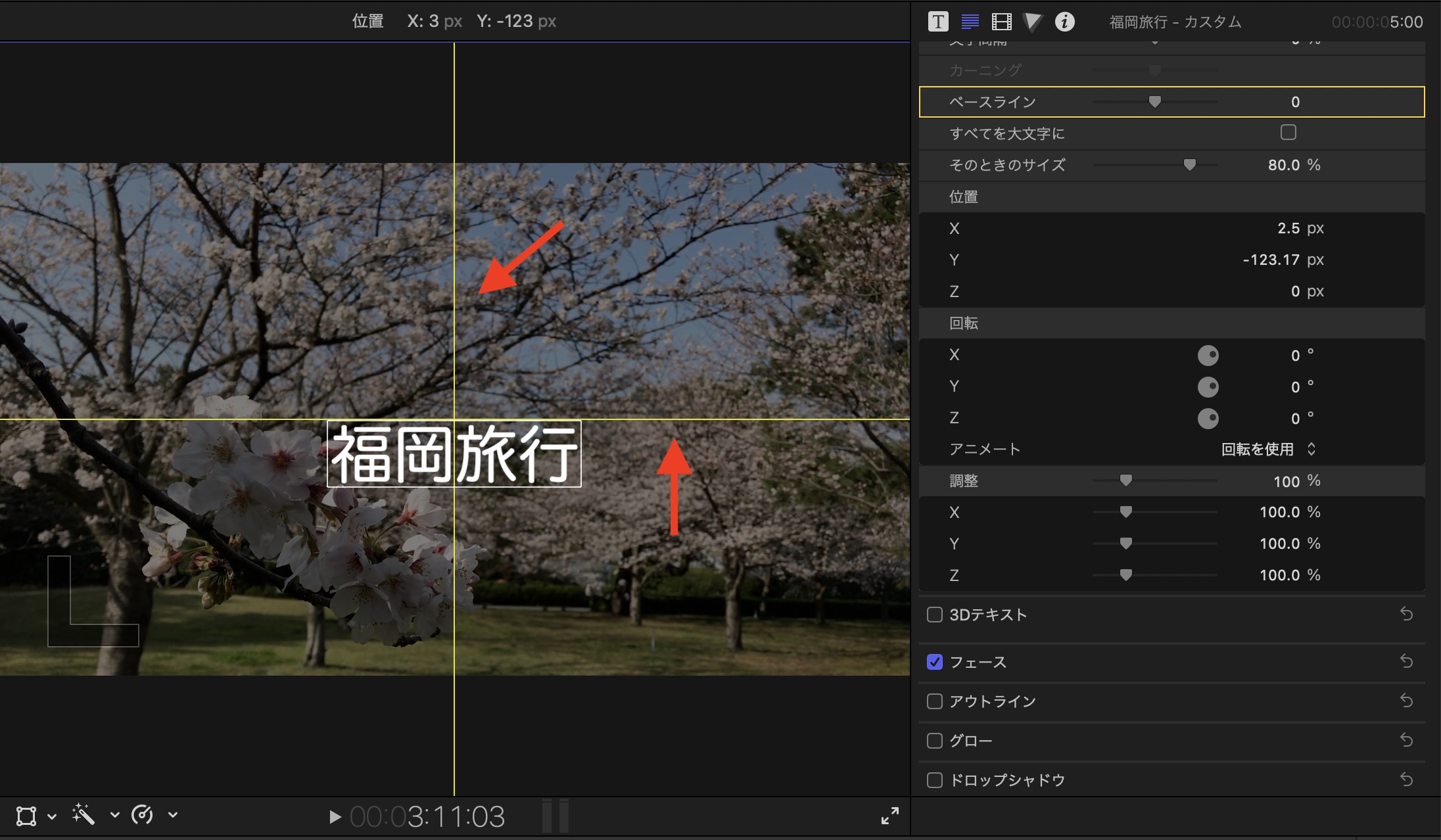
Task: Click the ベースライン slider handle
Action: (x=1154, y=101)
